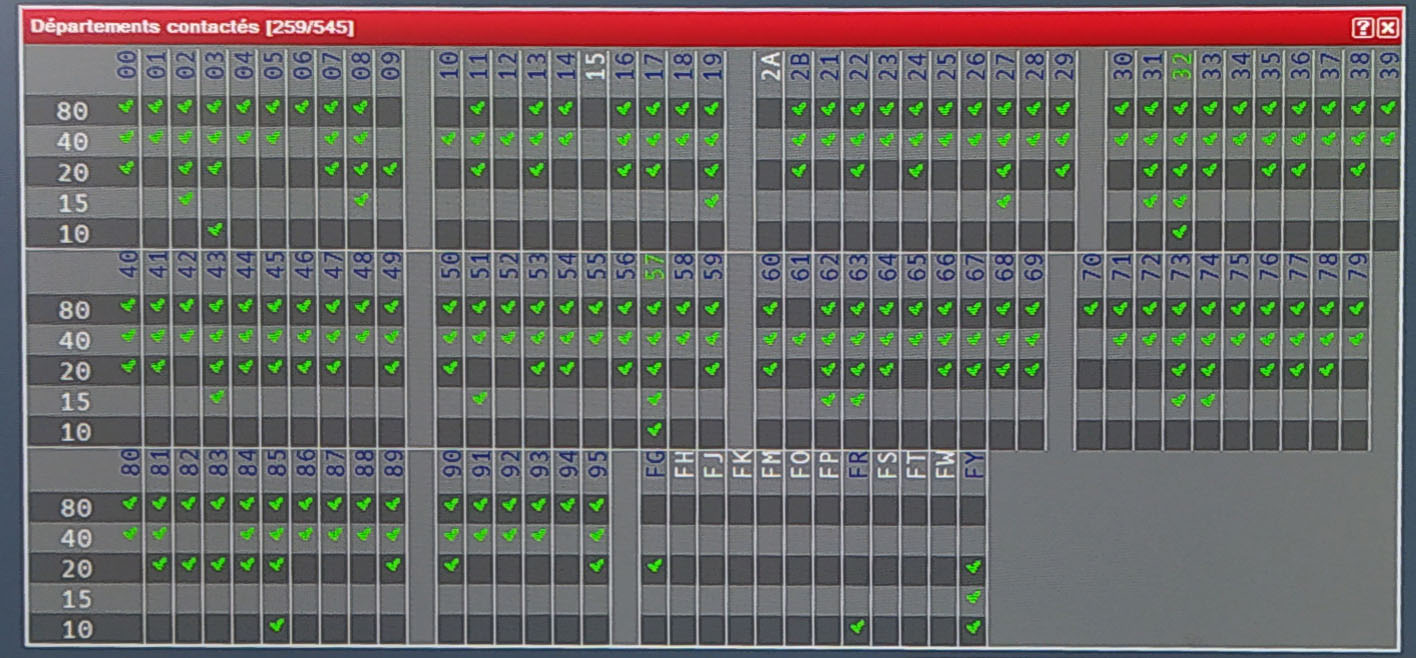Click the checkmark for department 32 on 10m
The height and width of the screenshot is (658, 1416).
coord(1180,232)
